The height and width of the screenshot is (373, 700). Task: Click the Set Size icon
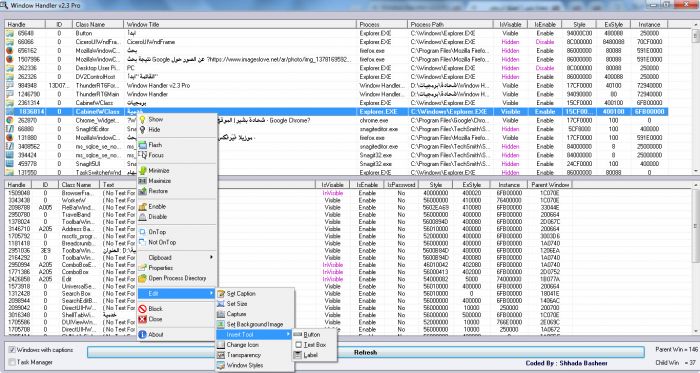(221, 304)
